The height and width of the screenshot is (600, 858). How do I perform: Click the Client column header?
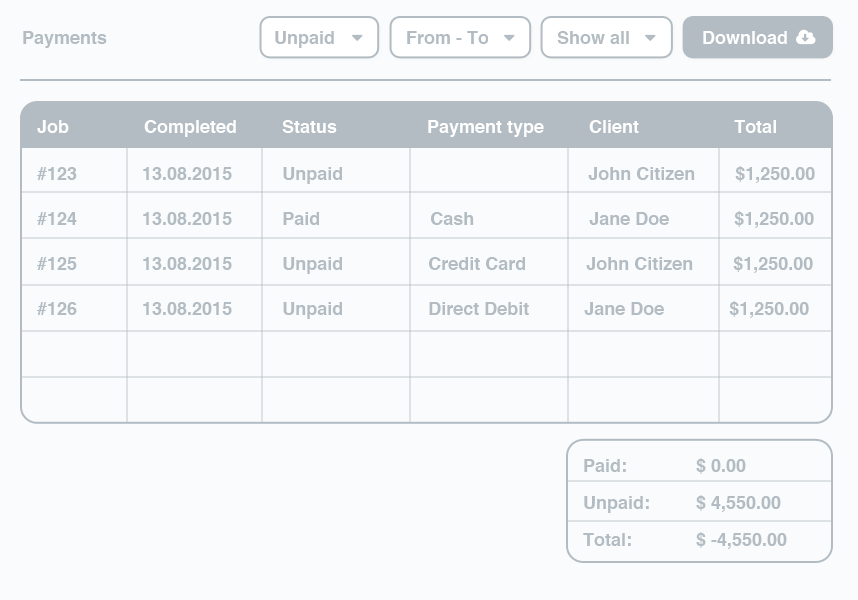point(614,127)
